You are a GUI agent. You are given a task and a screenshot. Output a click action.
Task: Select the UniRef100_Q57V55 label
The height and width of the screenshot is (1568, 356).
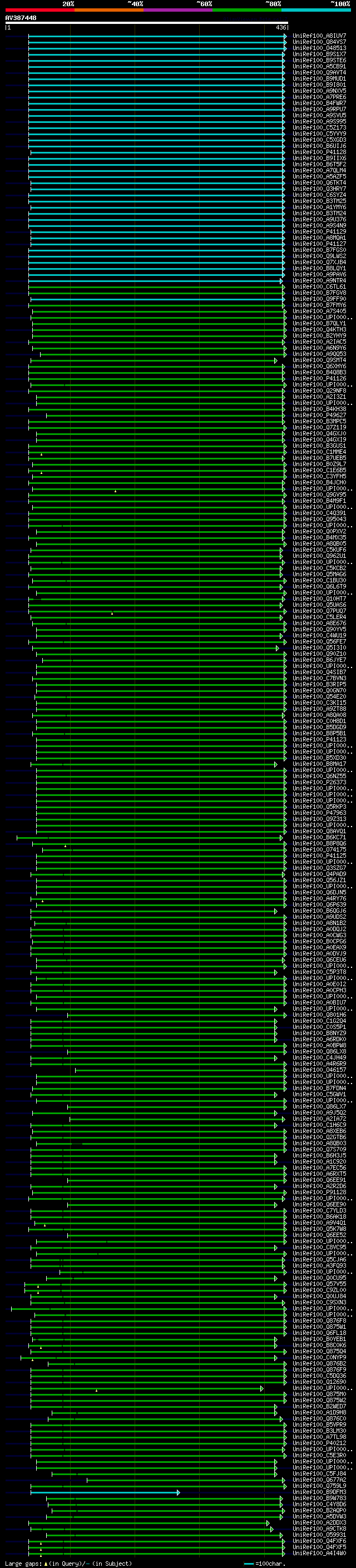[x=319, y=1284]
